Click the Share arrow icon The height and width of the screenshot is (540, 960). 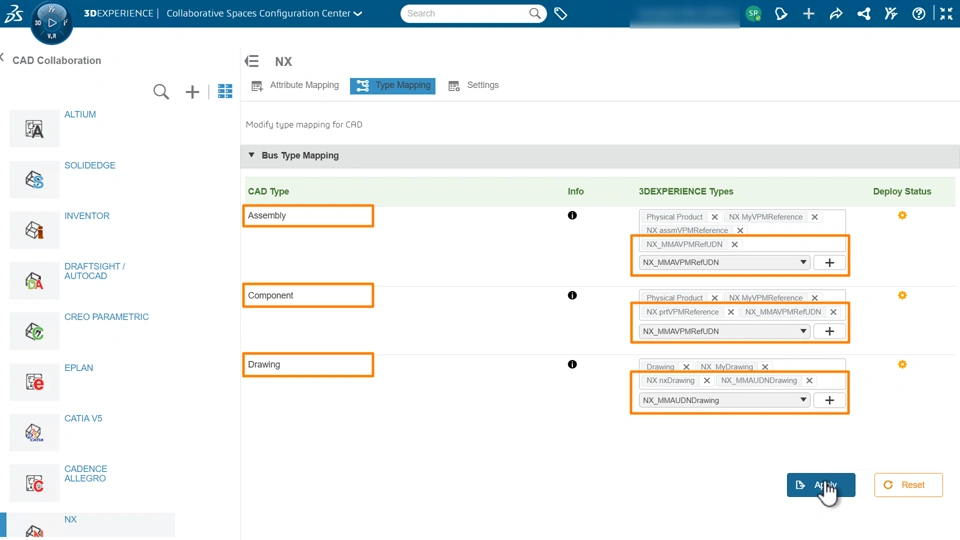pyautogui.click(x=836, y=13)
